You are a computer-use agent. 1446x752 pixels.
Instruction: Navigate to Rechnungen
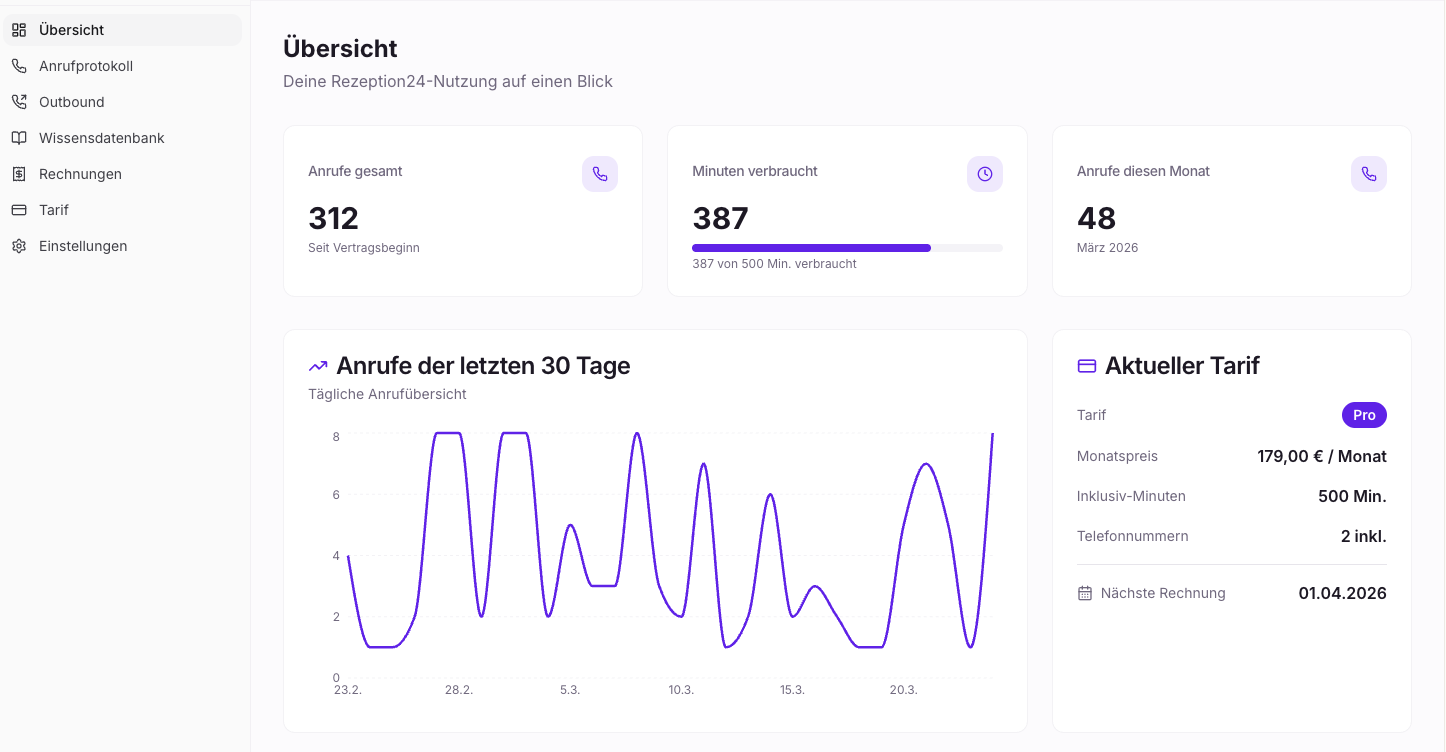122,174
